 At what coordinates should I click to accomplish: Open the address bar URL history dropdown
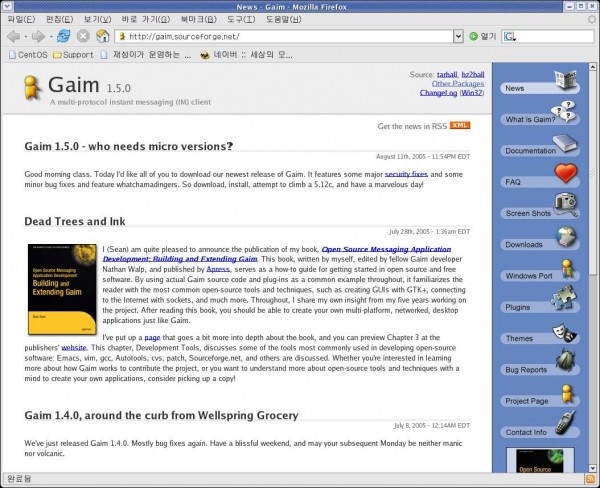(458, 36)
